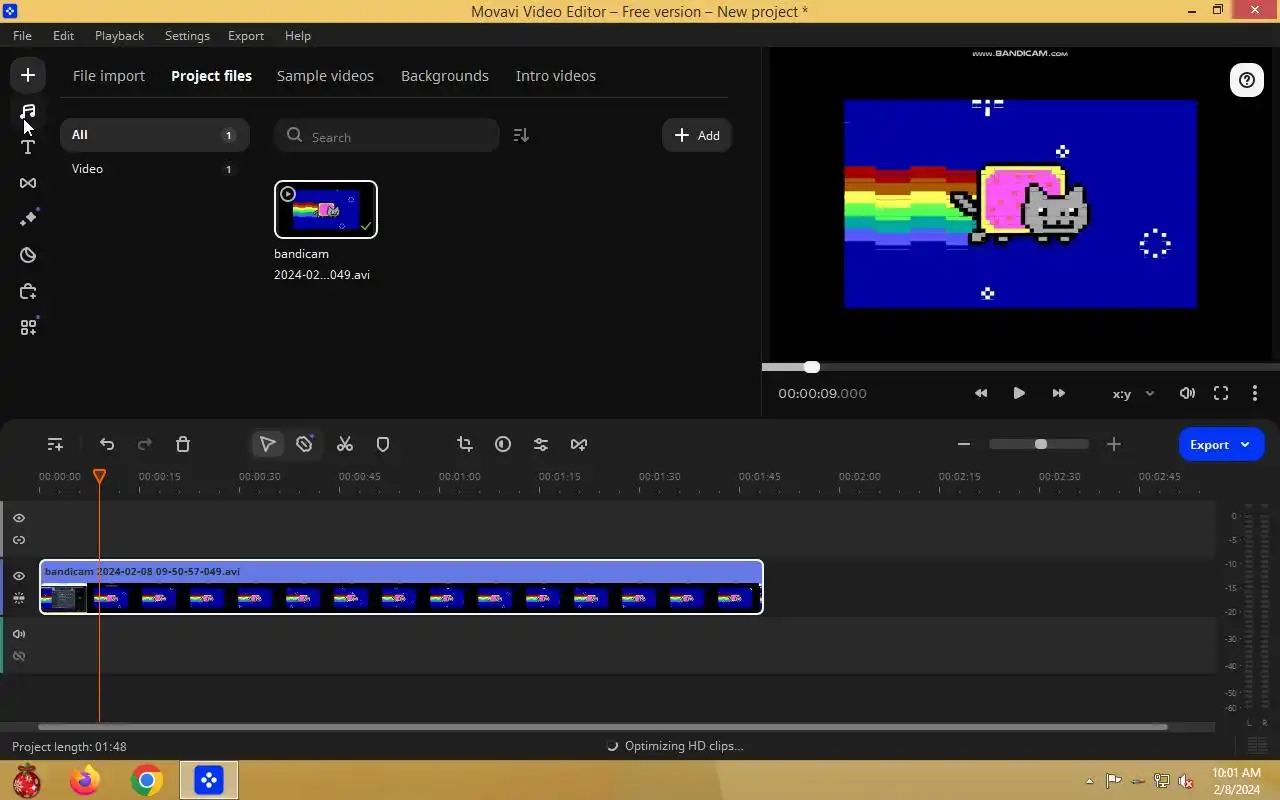Switch to the Intro videos tab

click(x=556, y=76)
